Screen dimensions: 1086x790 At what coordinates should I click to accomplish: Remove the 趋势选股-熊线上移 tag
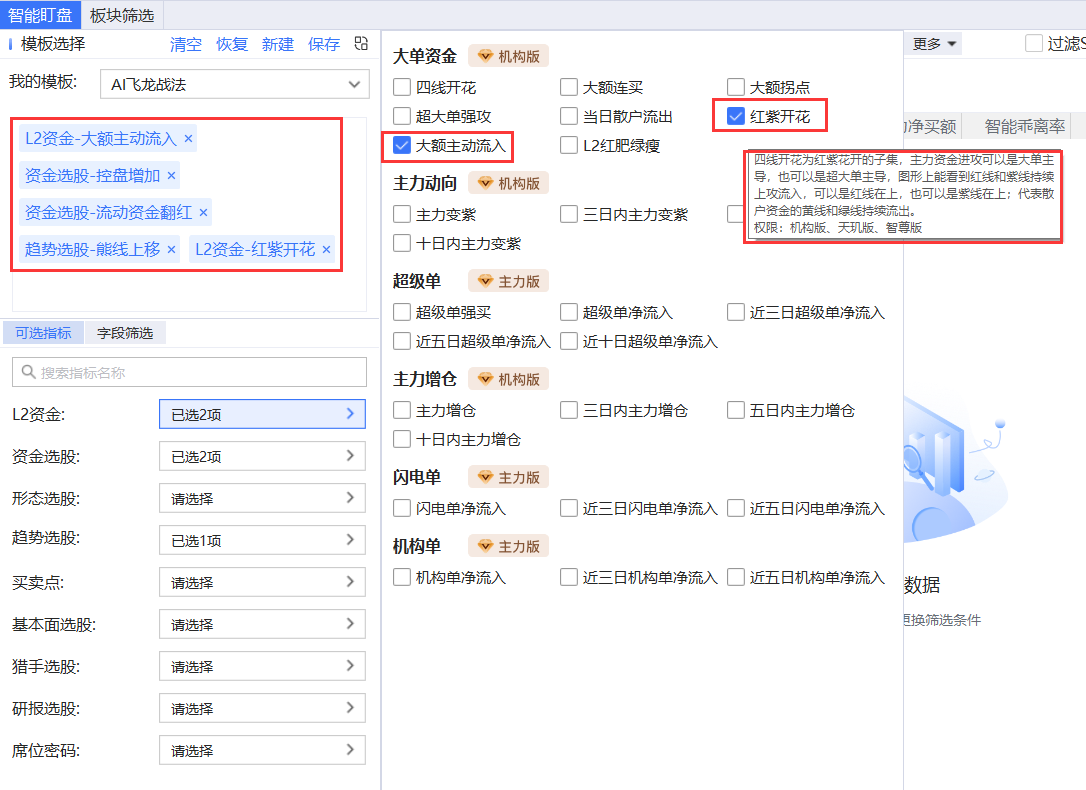coord(172,249)
